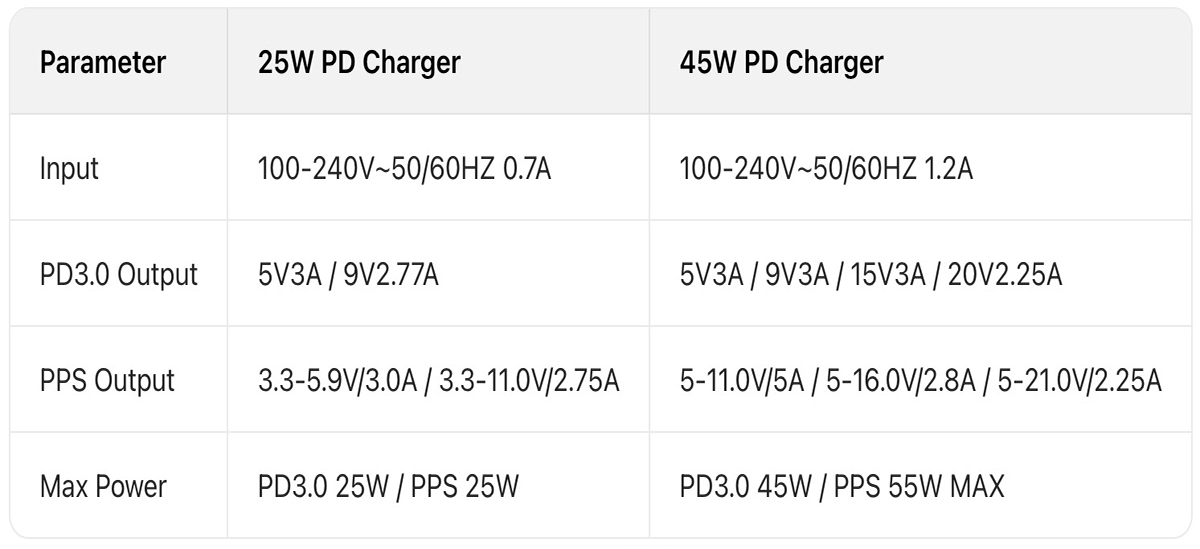Select the "PD3.0 Output" row label
Screen dimensions: 1200x549
coord(119,275)
